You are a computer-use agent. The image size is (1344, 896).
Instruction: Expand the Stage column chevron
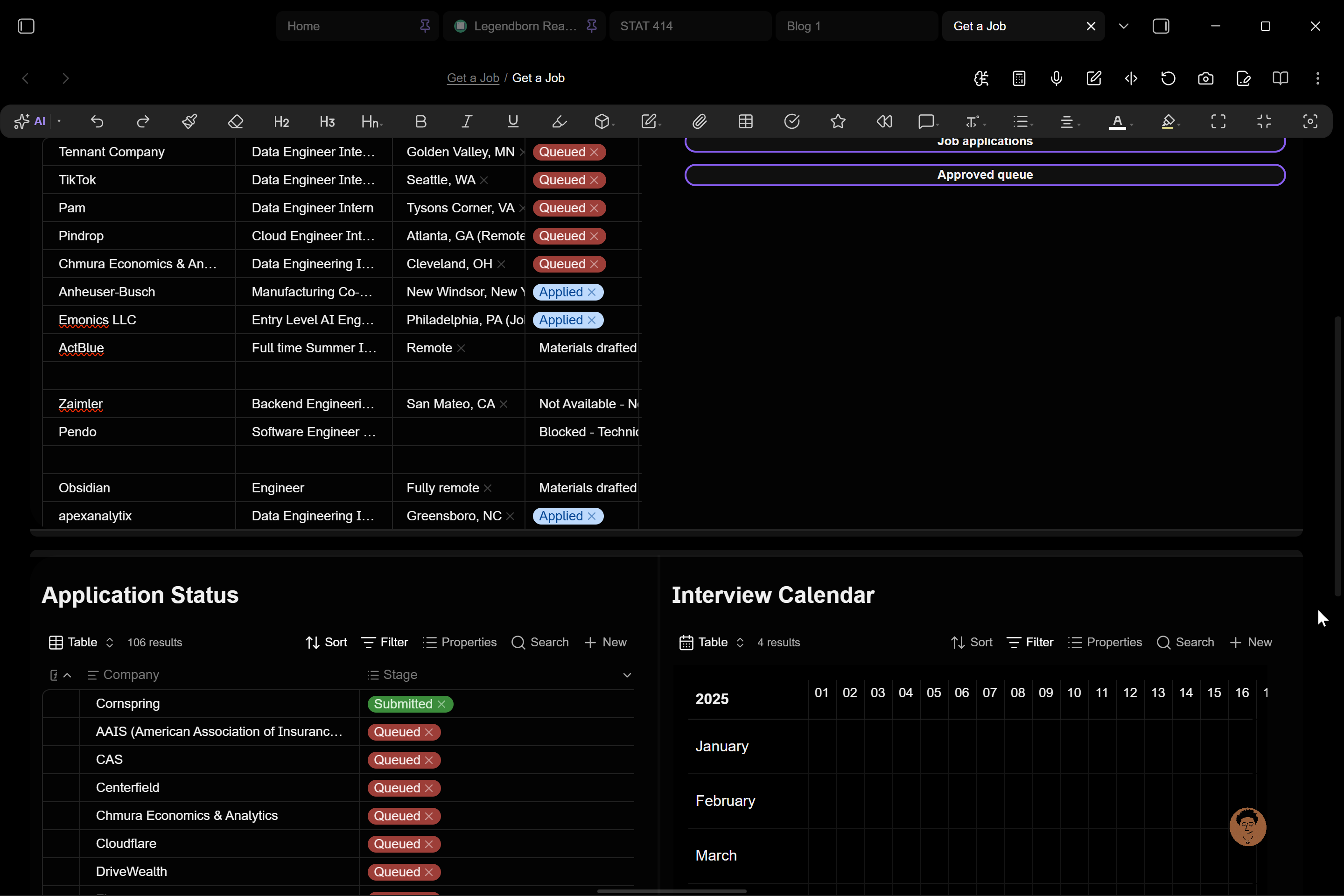click(627, 675)
